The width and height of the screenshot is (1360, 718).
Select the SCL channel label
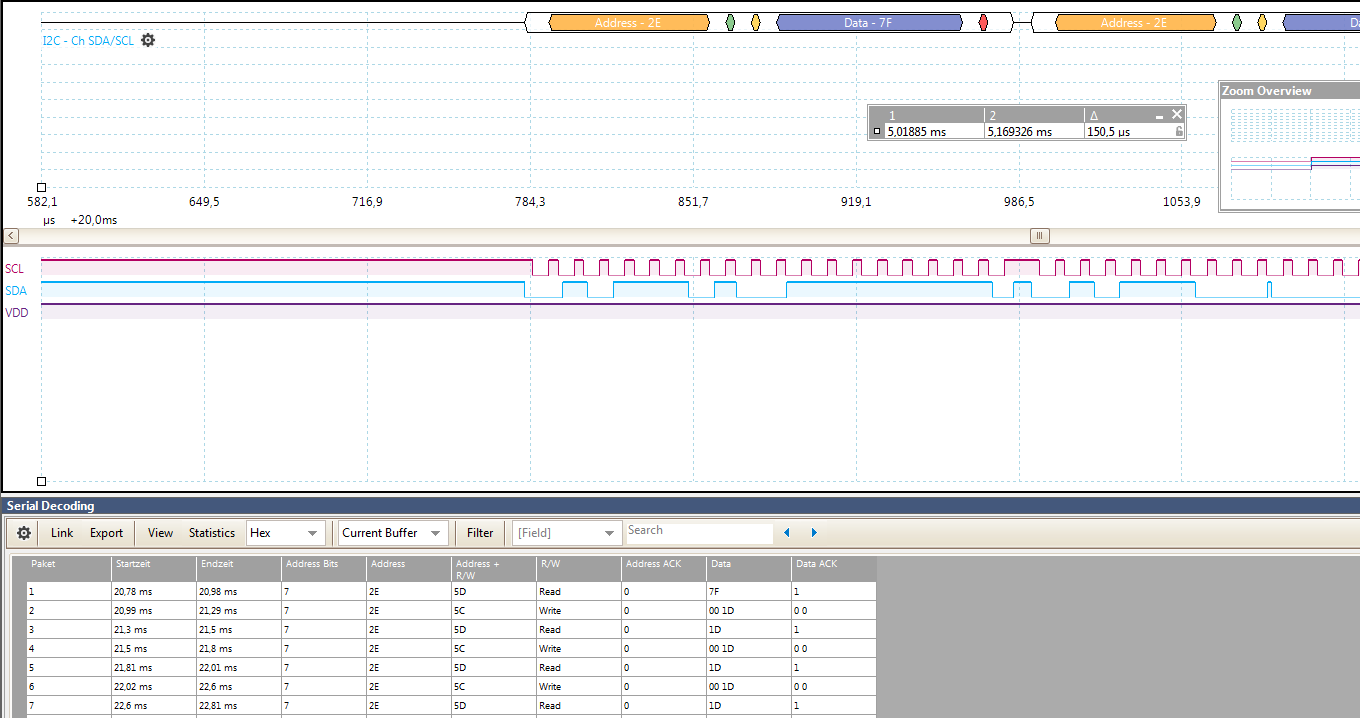14,268
